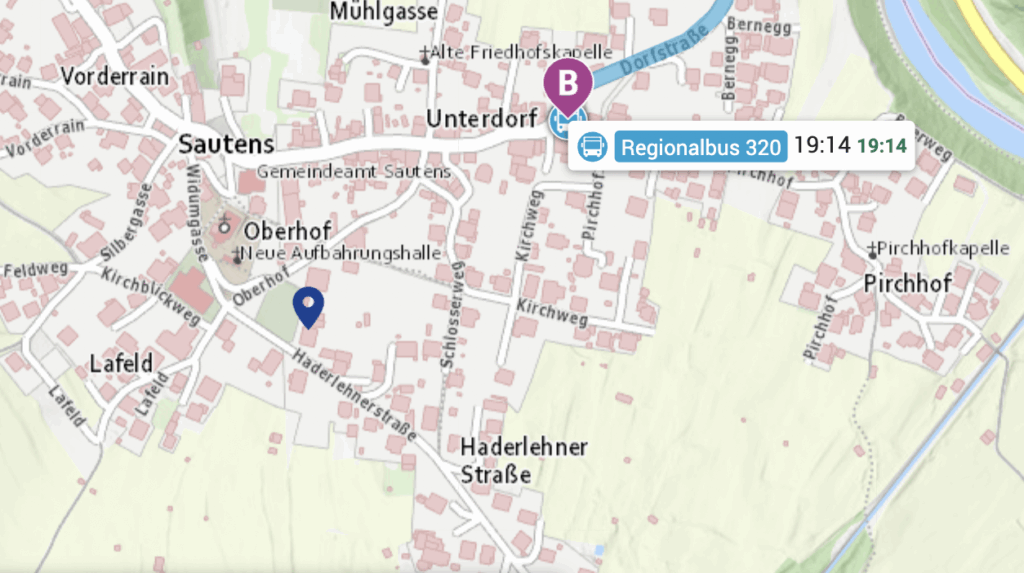Click the Vorderrain map label
1024x573 pixels.
point(115,76)
